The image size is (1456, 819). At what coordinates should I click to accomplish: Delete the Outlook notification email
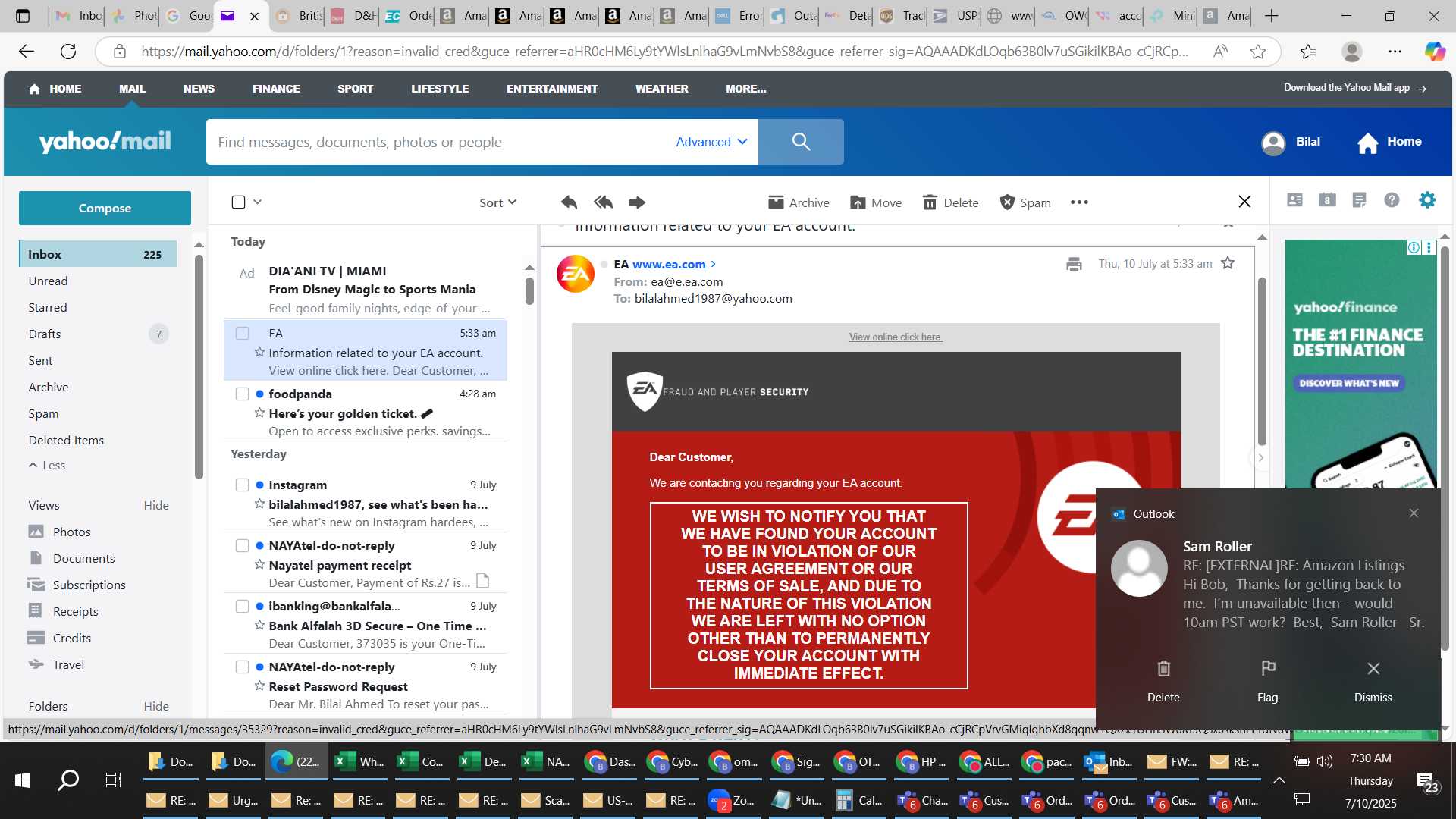pyautogui.click(x=1163, y=680)
